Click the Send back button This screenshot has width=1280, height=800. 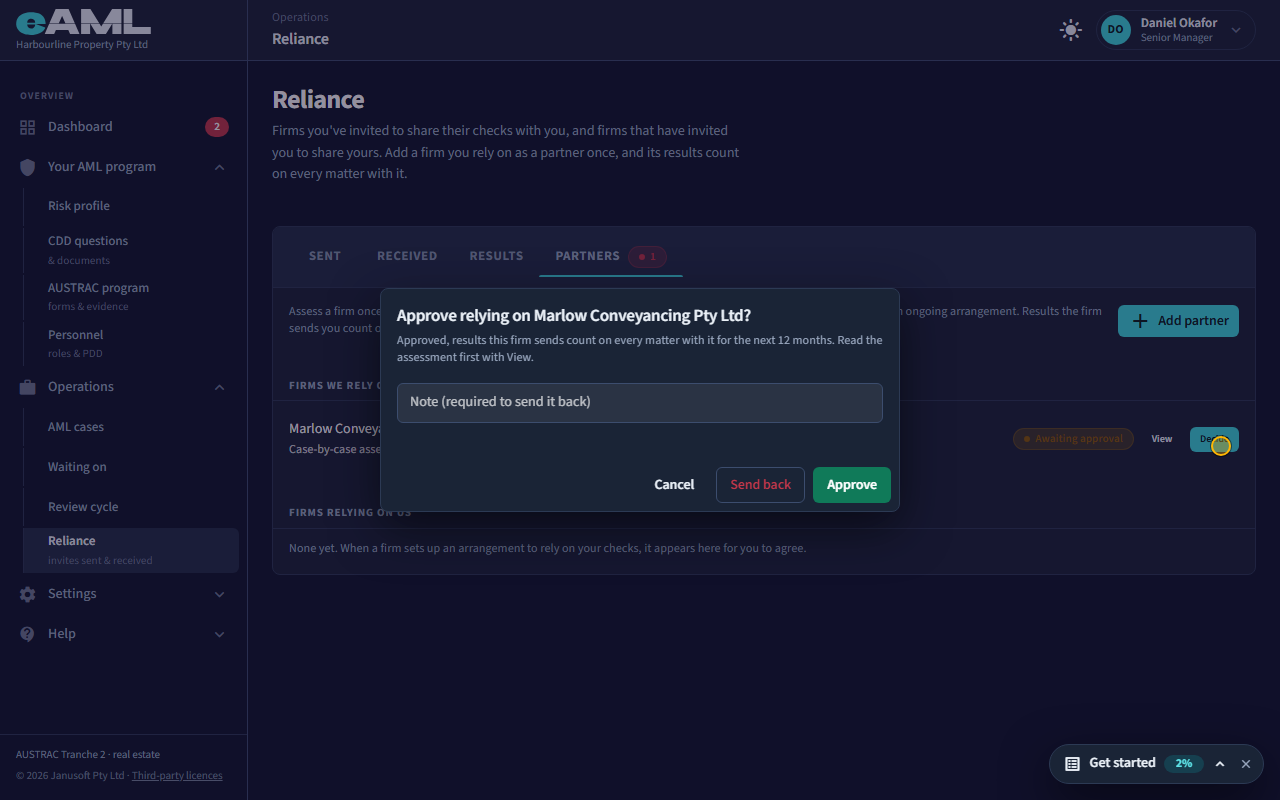pos(760,485)
